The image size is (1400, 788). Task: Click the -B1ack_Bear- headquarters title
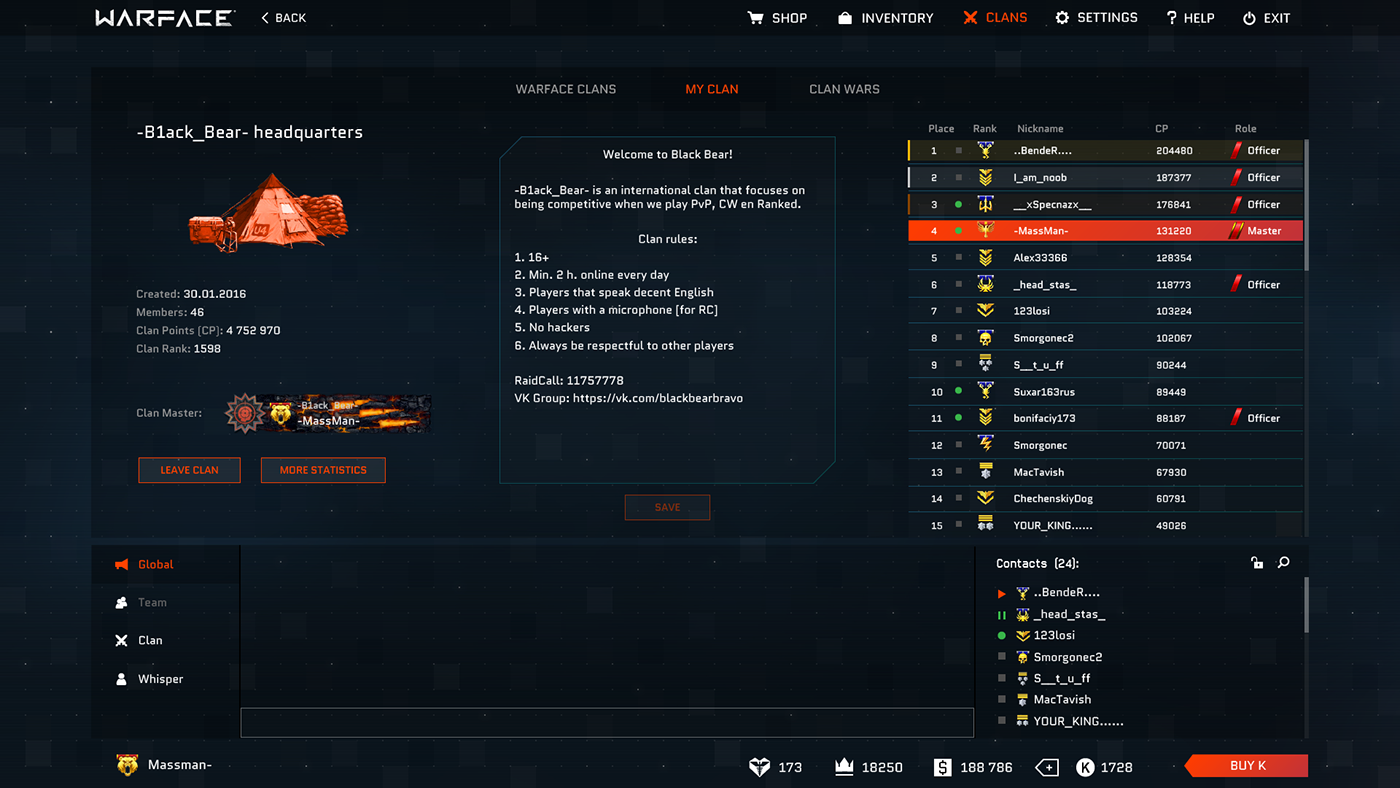(x=250, y=132)
